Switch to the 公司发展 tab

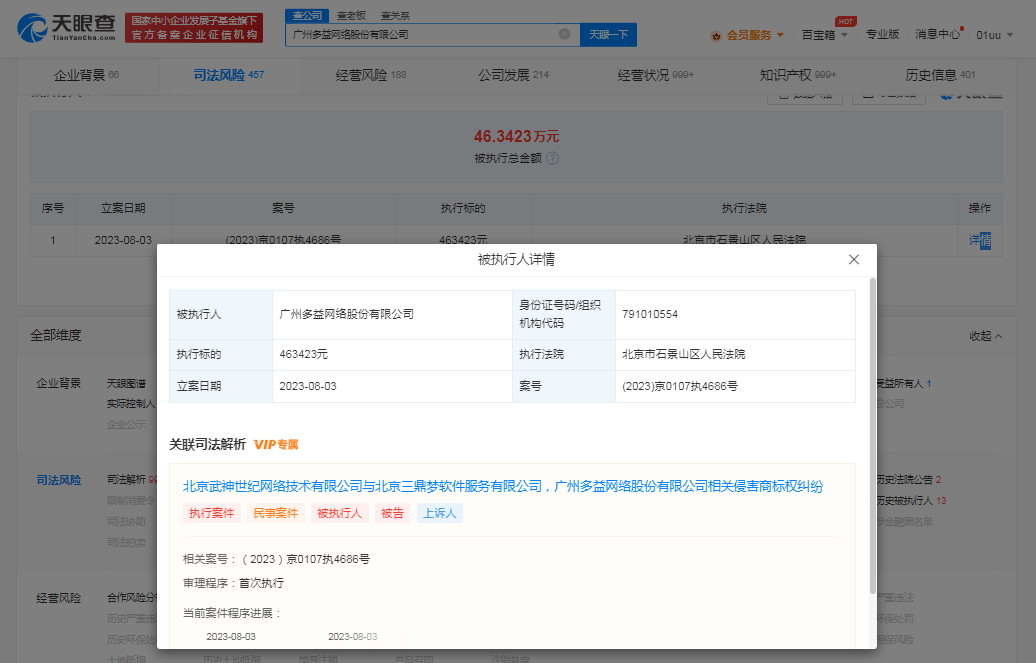pyautogui.click(x=513, y=75)
